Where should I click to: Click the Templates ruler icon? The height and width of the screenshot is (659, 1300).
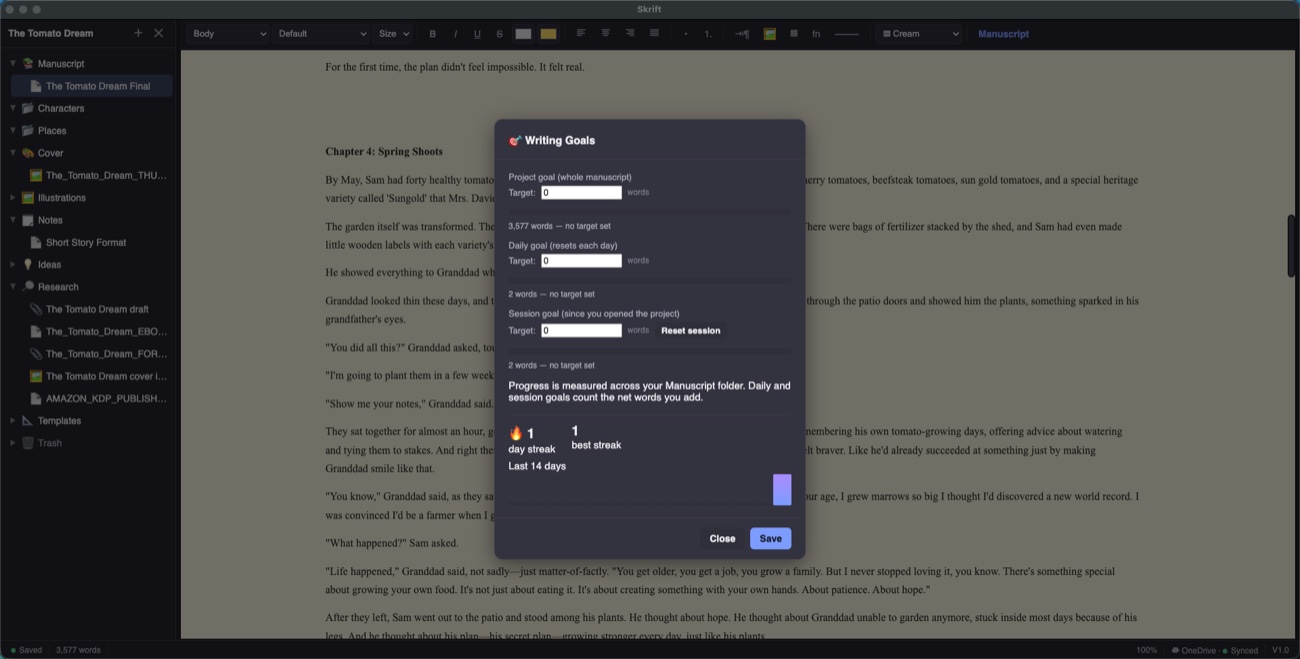pyautogui.click(x=28, y=421)
